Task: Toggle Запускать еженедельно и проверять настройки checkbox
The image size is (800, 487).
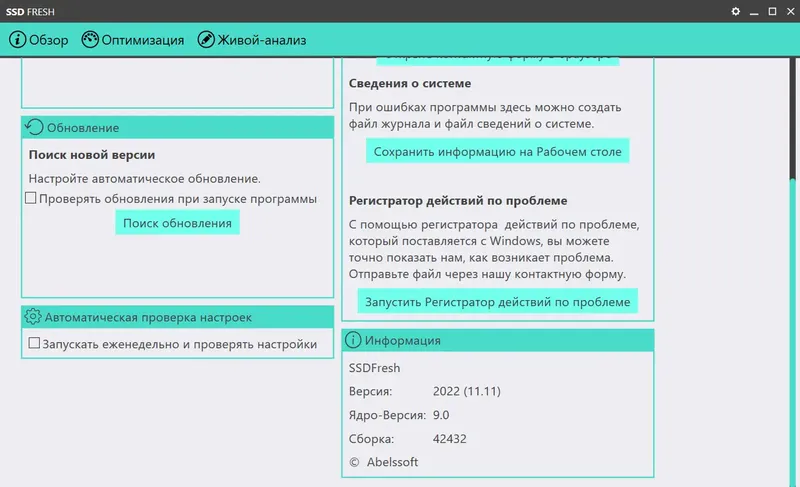Action: click(x=34, y=343)
